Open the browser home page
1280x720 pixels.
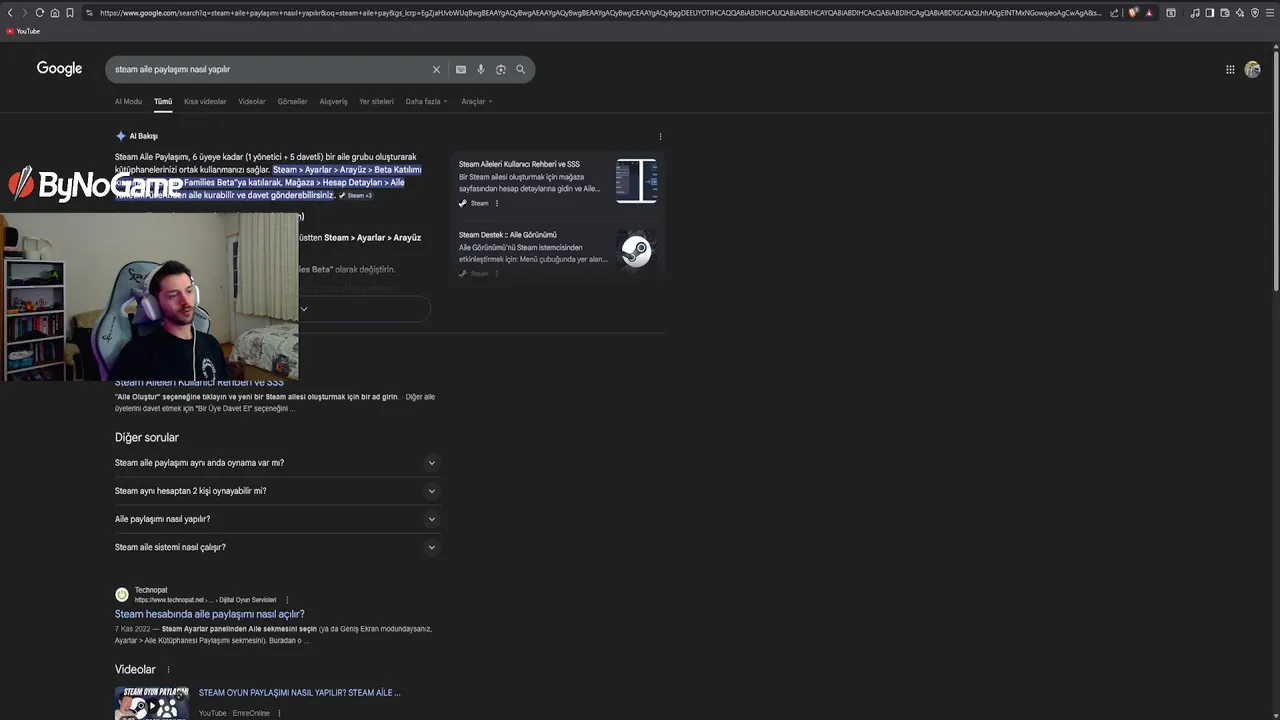55,13
